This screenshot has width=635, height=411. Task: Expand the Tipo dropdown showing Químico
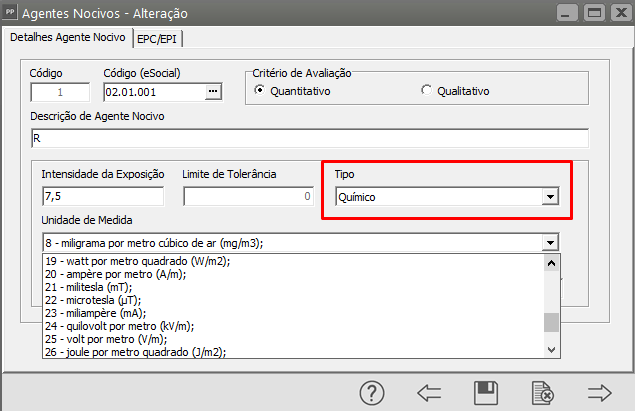(549, 197)
